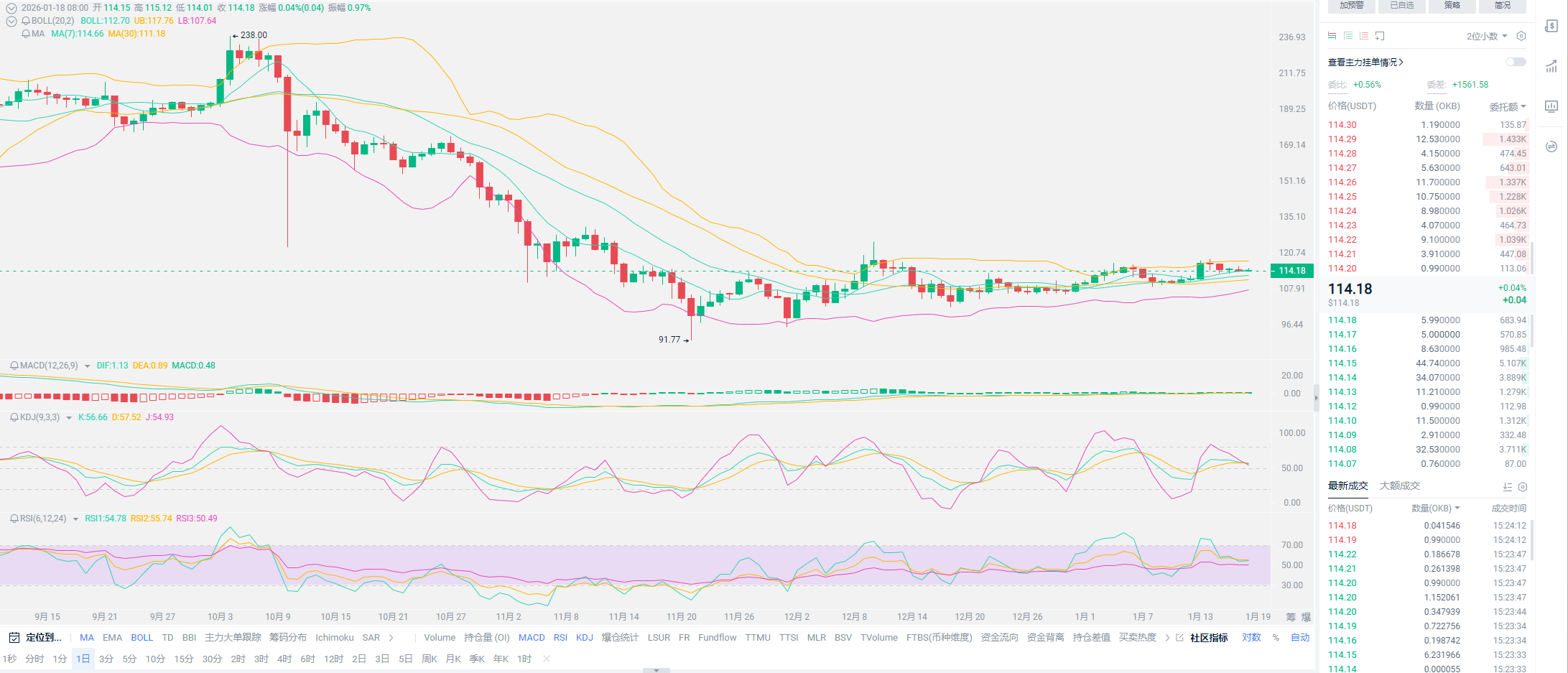1568x673 pixels.
Task: Click the 策略 button
Action: [1452, 6]
